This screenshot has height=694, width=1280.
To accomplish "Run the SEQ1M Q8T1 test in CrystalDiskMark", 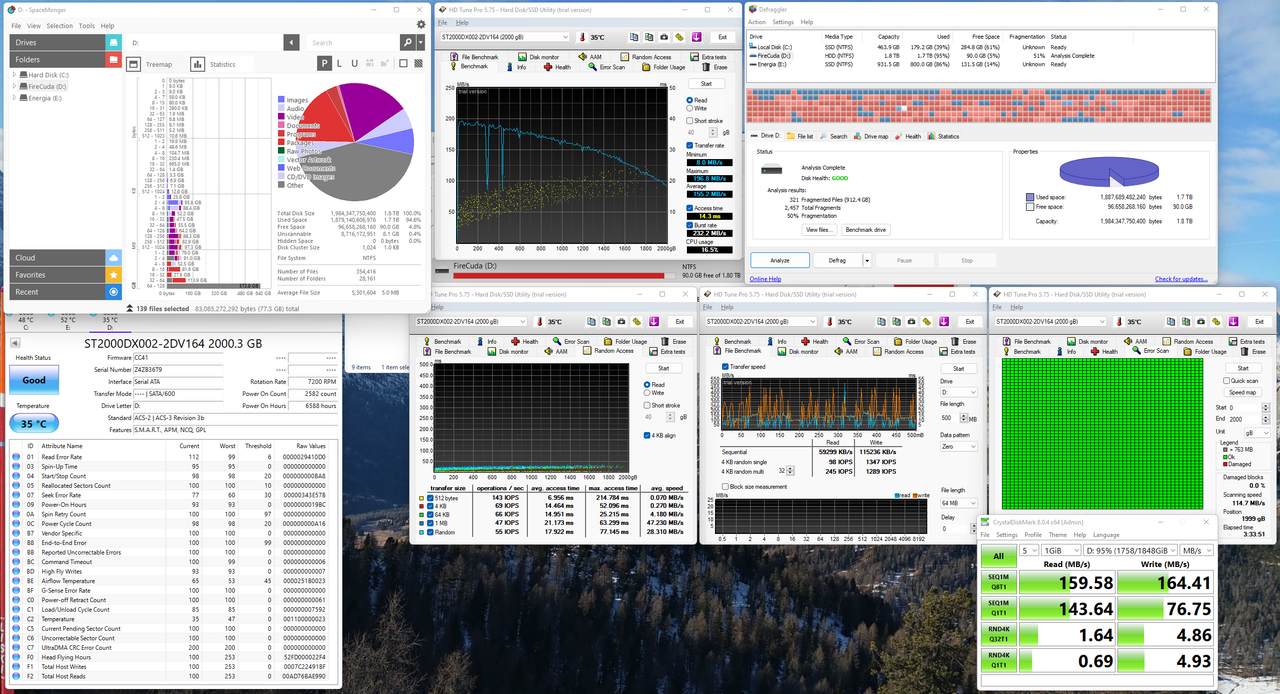I will 999,582.
